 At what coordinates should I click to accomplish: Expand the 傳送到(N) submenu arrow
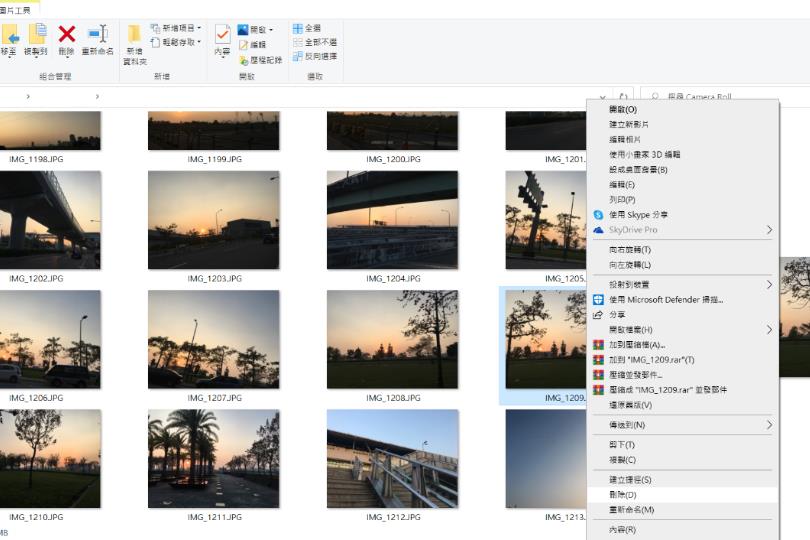[769, 425]
